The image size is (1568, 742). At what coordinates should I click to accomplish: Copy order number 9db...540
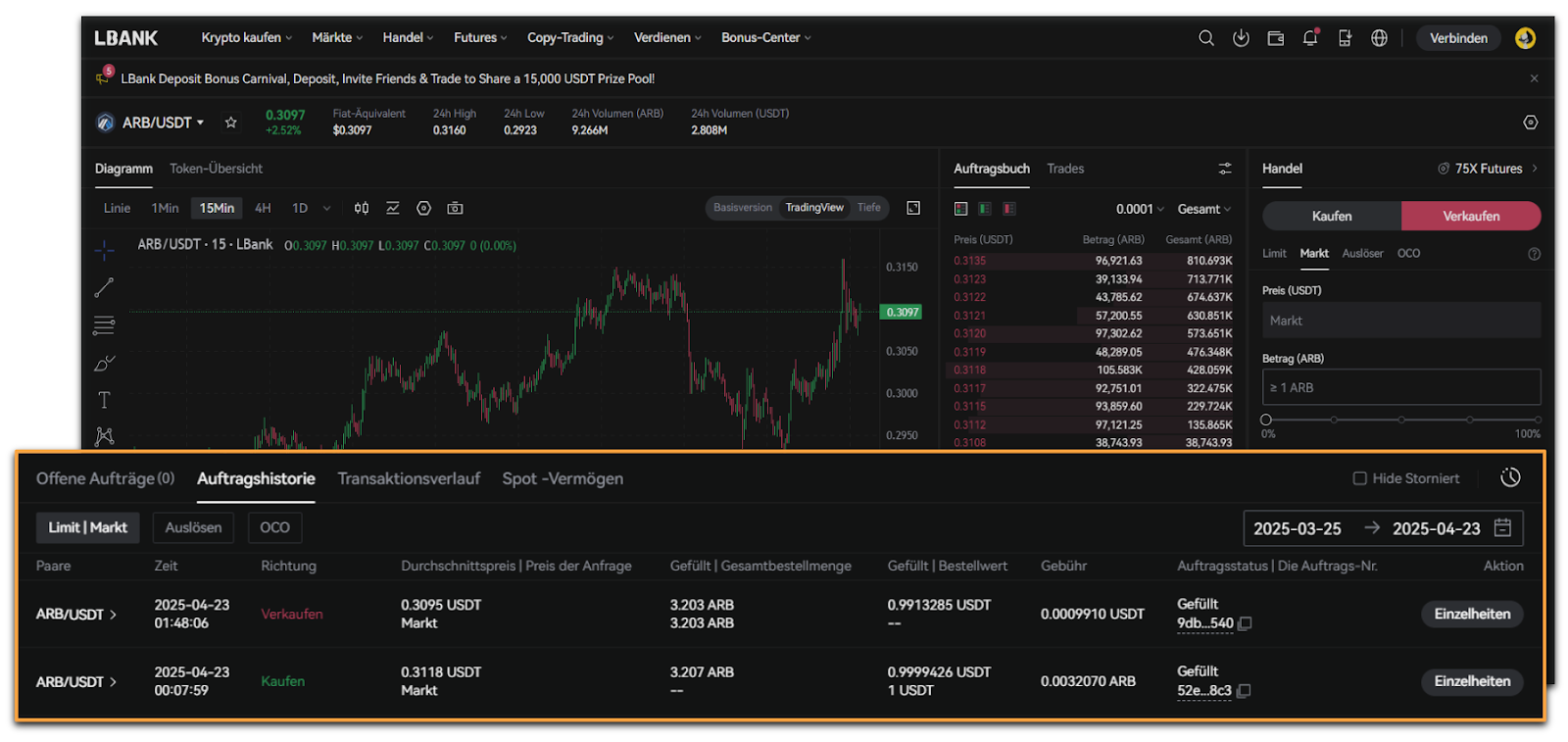pos(1245,623)
